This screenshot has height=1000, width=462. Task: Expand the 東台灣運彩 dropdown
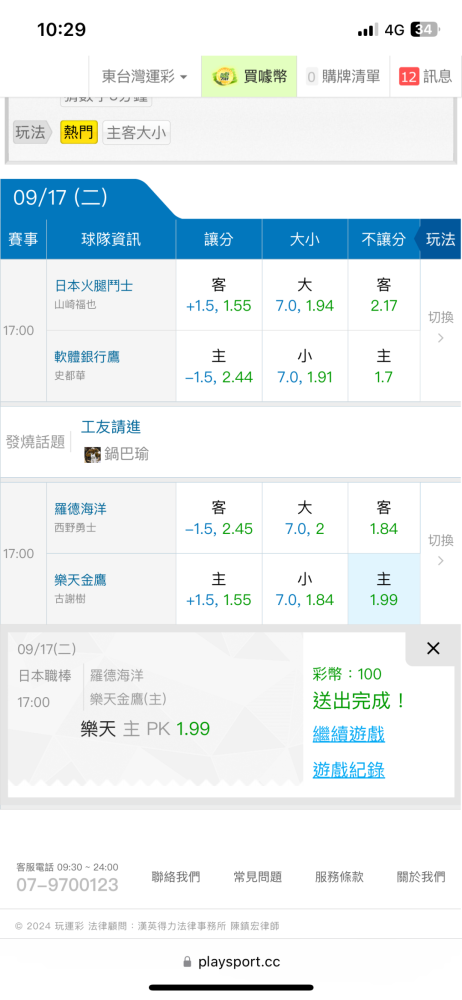pos(145,77)
